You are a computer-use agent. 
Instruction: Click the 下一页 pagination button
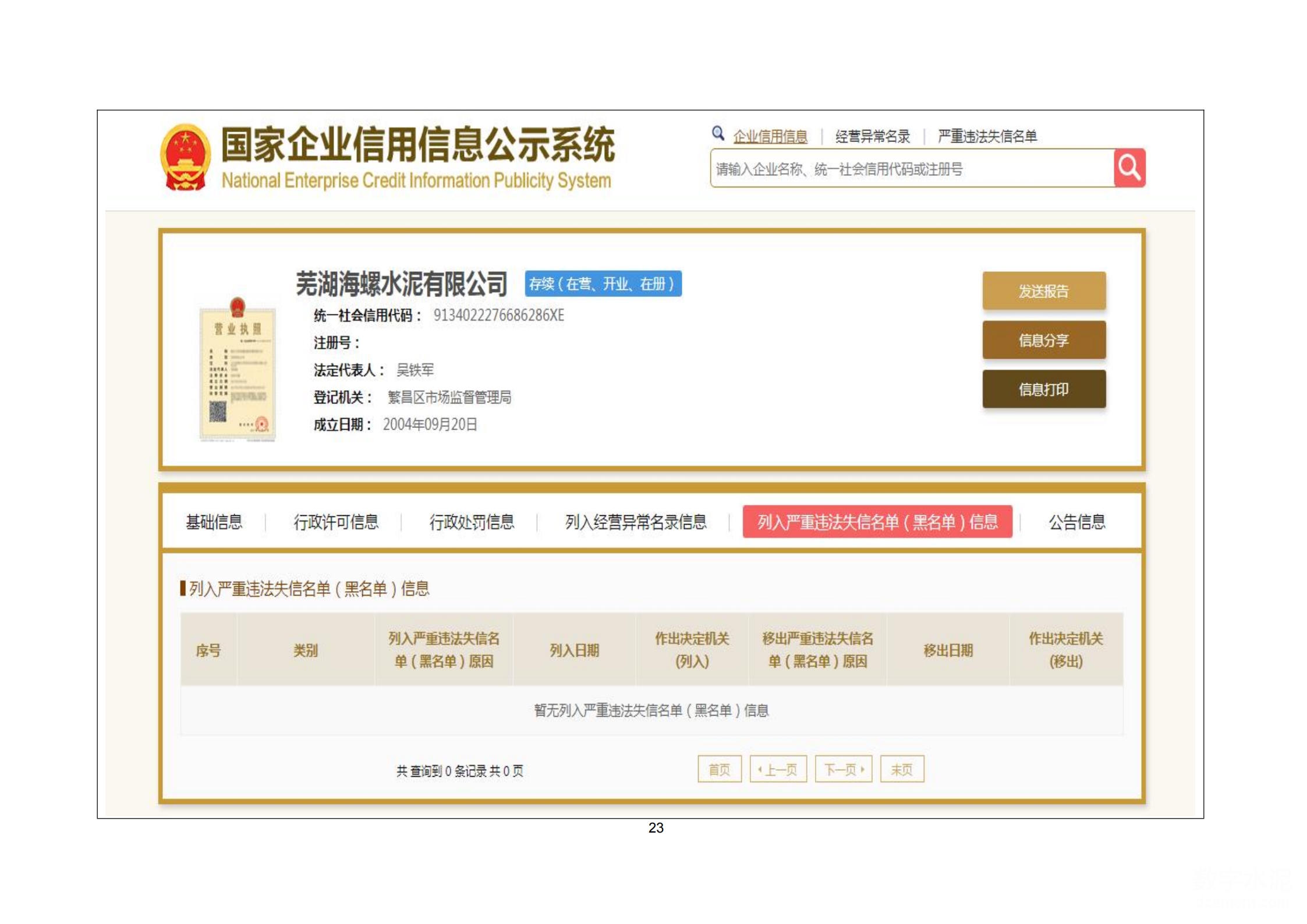click(x=843, y=769)
